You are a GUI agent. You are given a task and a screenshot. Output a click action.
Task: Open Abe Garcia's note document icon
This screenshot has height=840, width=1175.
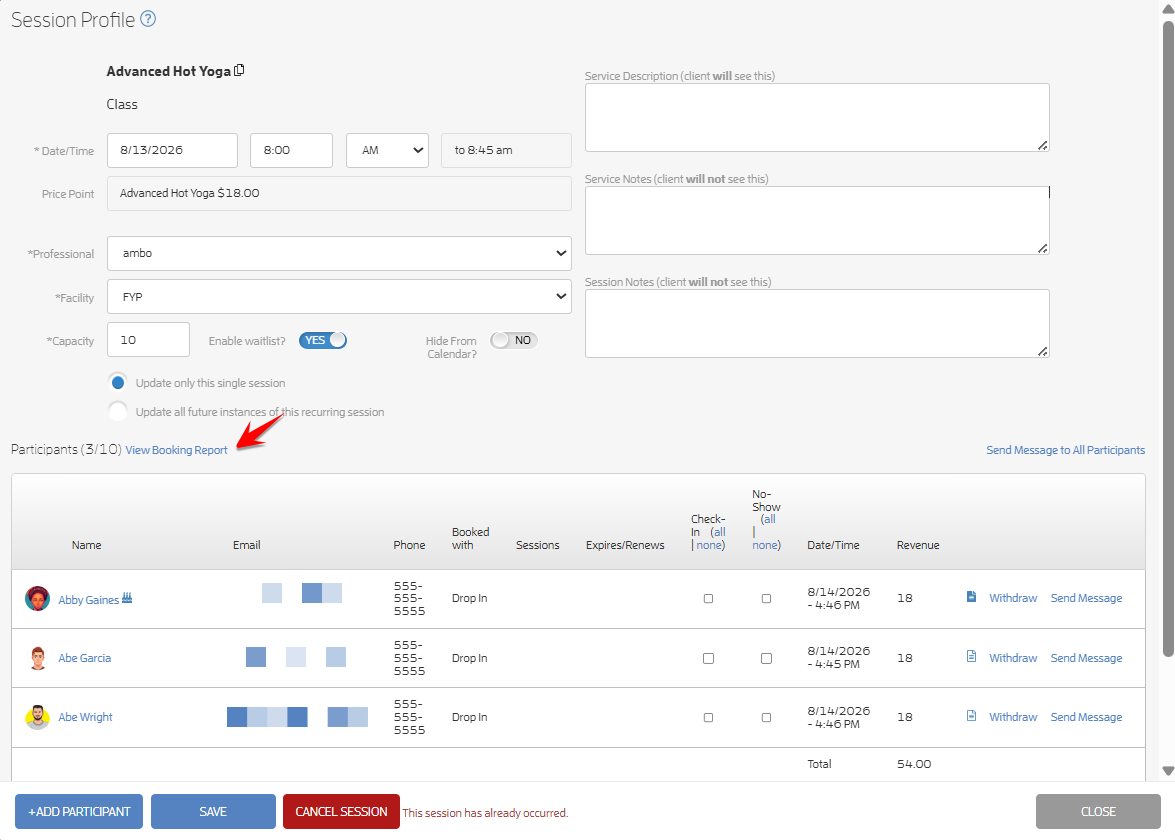[971, 656]
